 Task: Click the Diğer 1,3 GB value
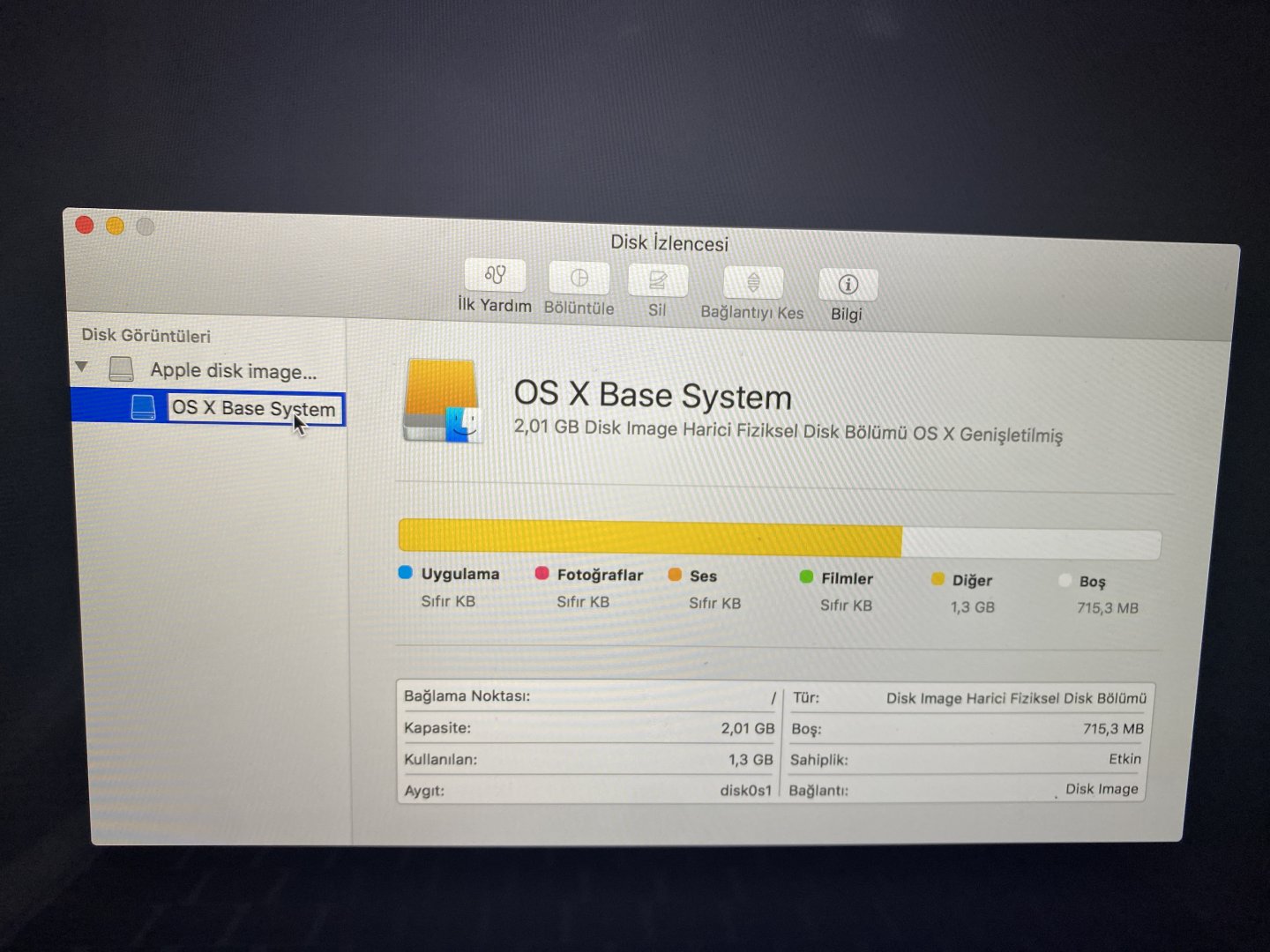click(973, 607)
